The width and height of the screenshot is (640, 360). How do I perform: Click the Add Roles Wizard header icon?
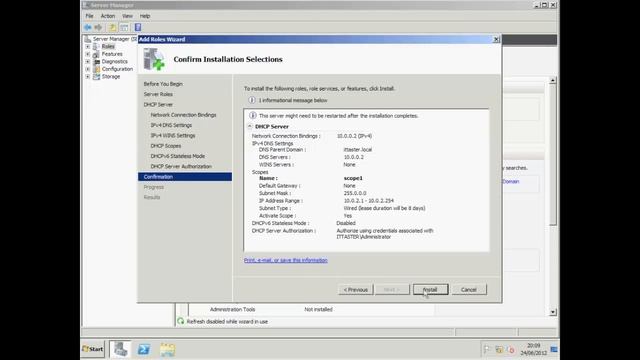point(154,60)
